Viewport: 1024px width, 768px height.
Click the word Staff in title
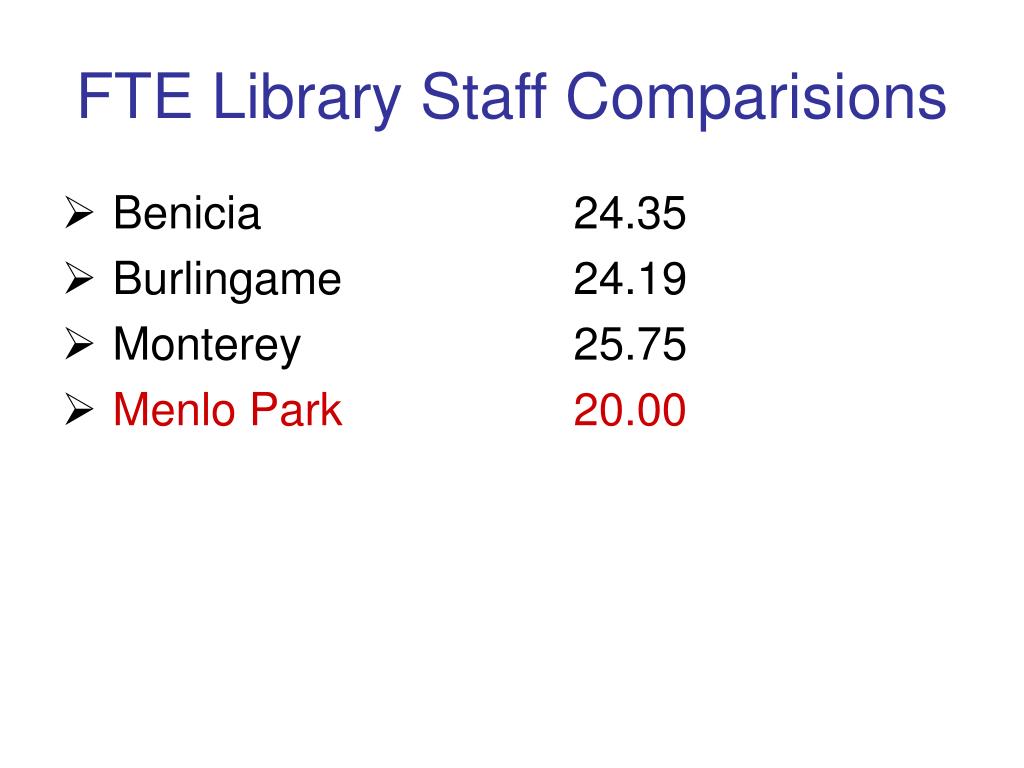click(x=484, y=95)
